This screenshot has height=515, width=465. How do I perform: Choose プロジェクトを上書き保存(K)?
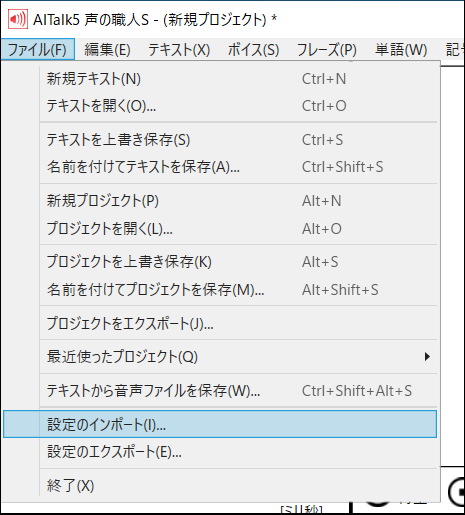coord(220,262)
